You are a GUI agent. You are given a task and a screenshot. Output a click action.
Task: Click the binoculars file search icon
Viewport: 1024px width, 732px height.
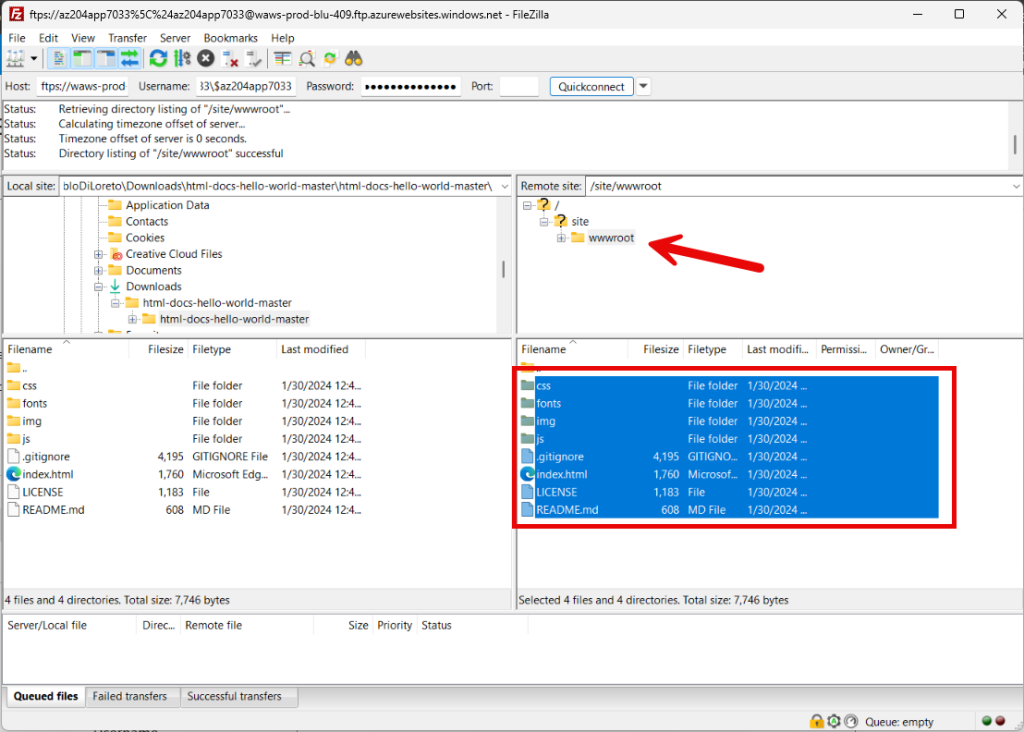click(x=353, y=59)
